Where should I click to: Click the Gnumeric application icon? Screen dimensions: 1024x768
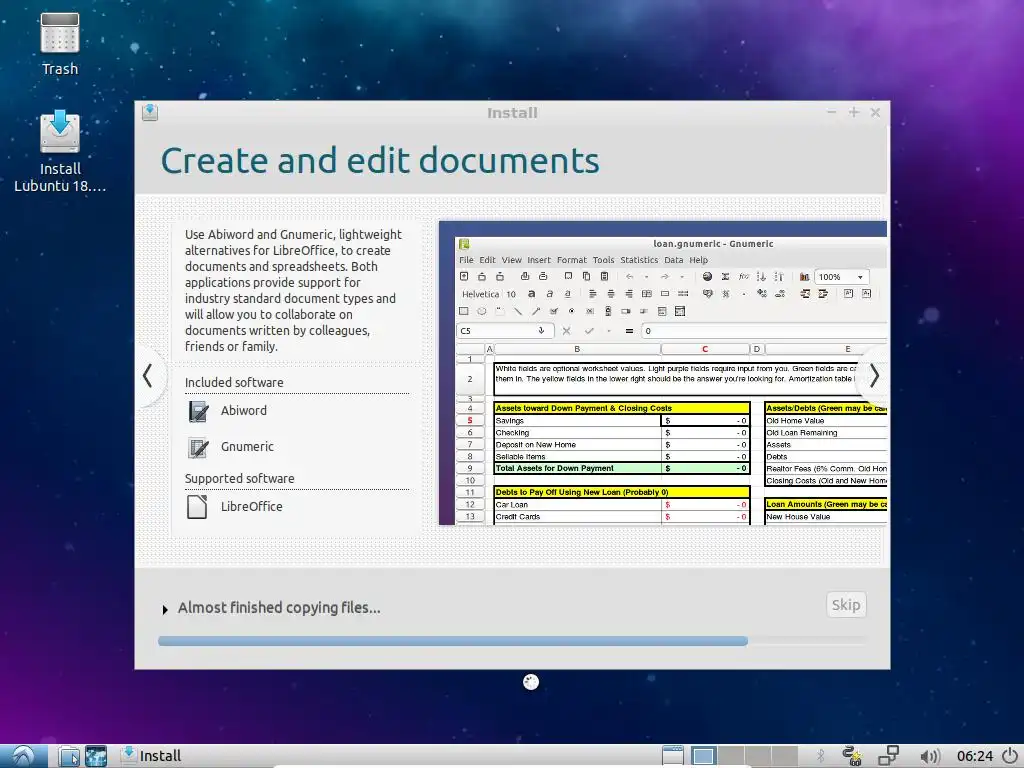[x=199, y=447]
